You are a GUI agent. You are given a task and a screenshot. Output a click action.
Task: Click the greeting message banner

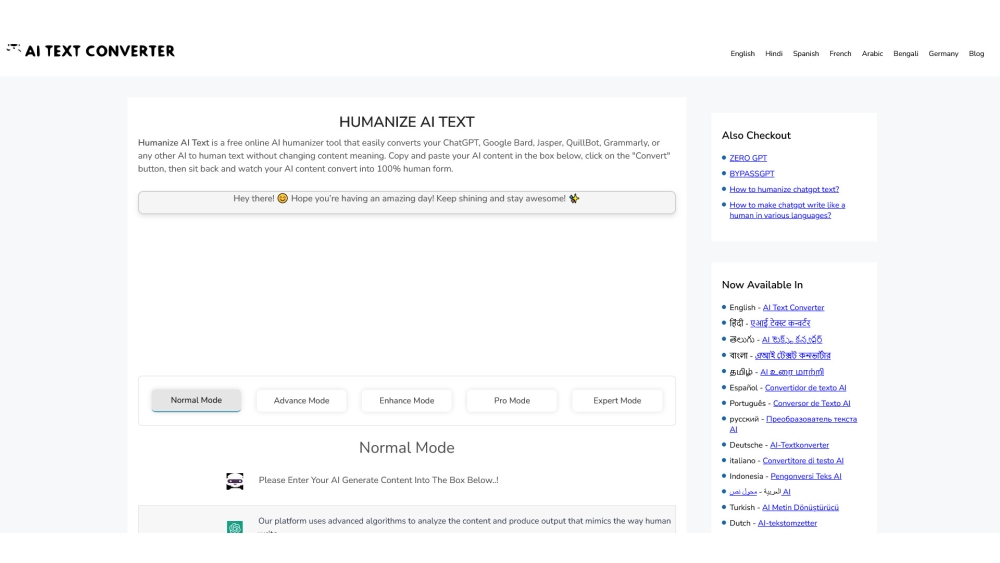[406, 199]
